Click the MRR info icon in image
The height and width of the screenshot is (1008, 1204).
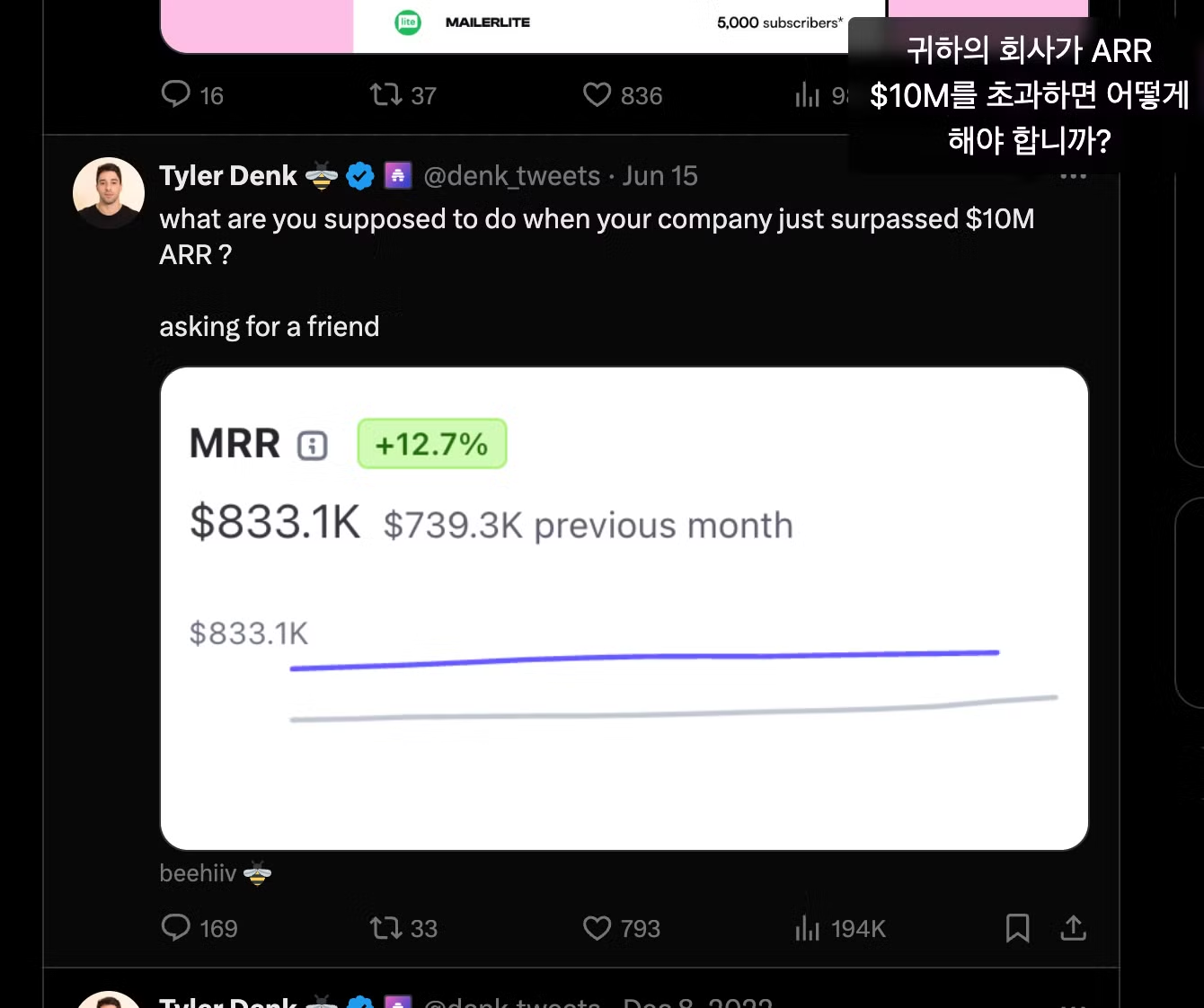312,446
